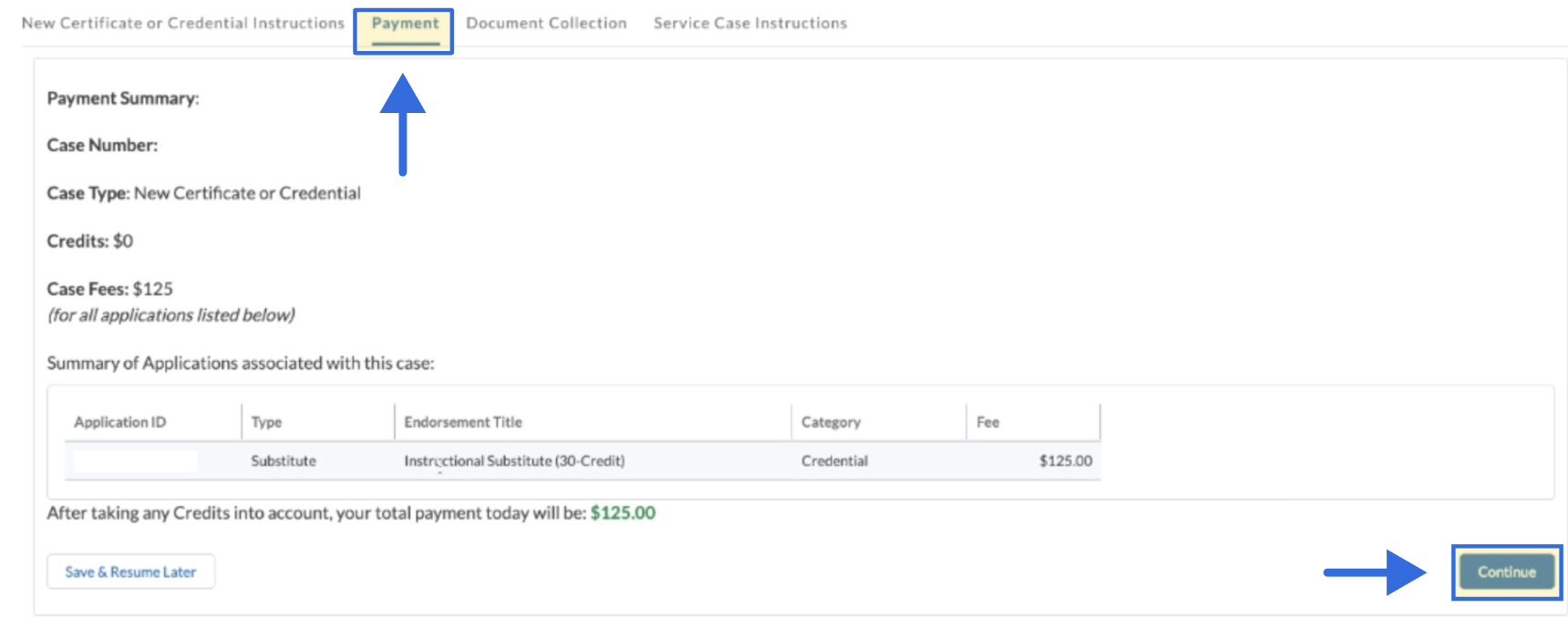Select the Substitute type cell in the table
This screenshot has height=618, width=1568.
[x=284, y=461]
